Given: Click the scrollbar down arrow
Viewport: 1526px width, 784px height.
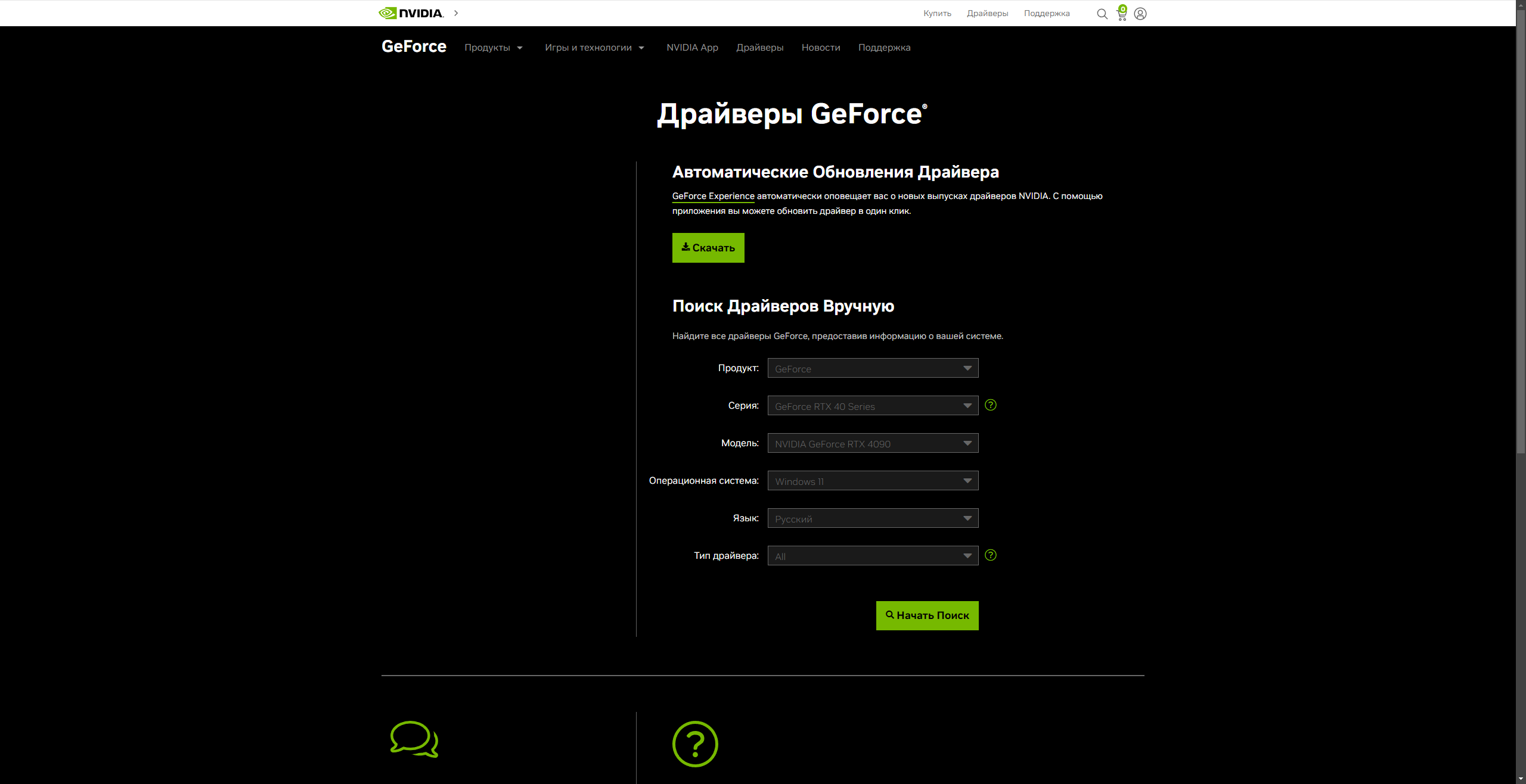Looking at the screenshot, I should pos(1521,779).
